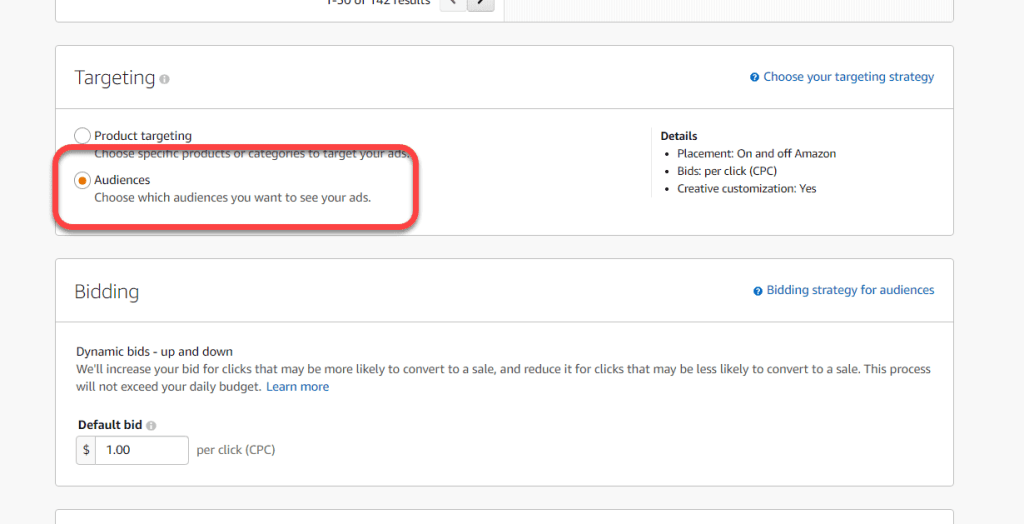Image resolution: width=1024 pixels, height=524 pixels.
Task: Go to previous results page arrow
Action: pos(452,3)
